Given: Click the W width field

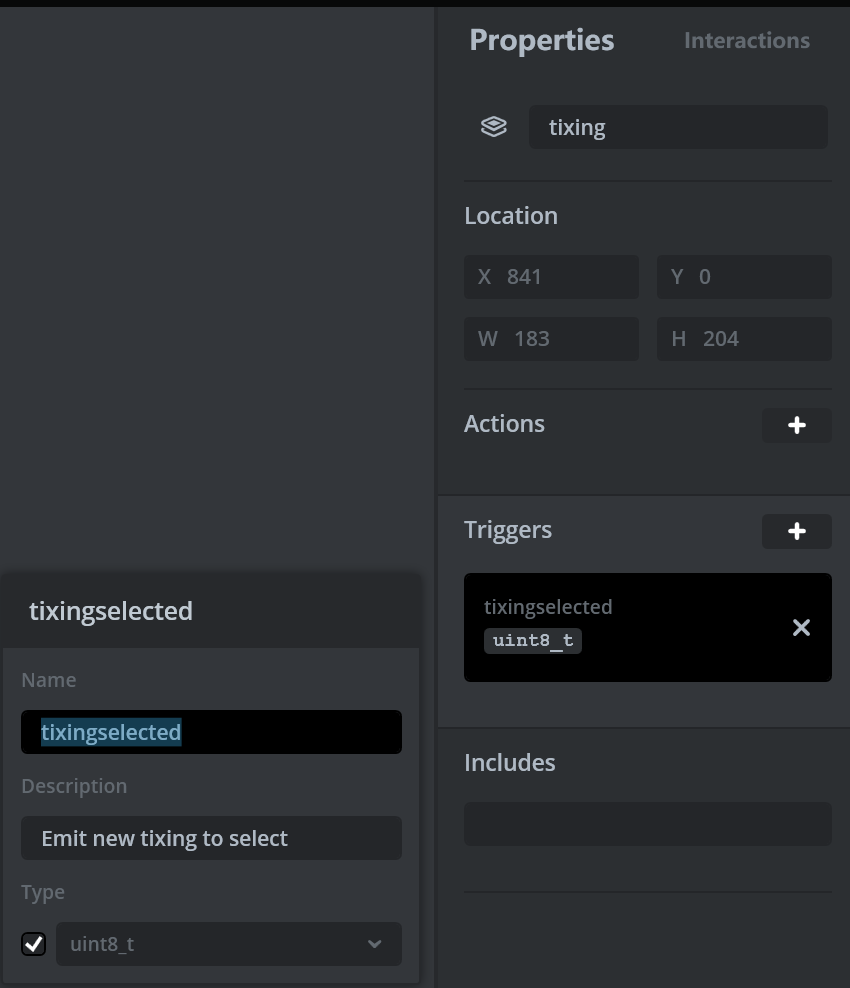Looking at the screenshot, I should point(551,339).
